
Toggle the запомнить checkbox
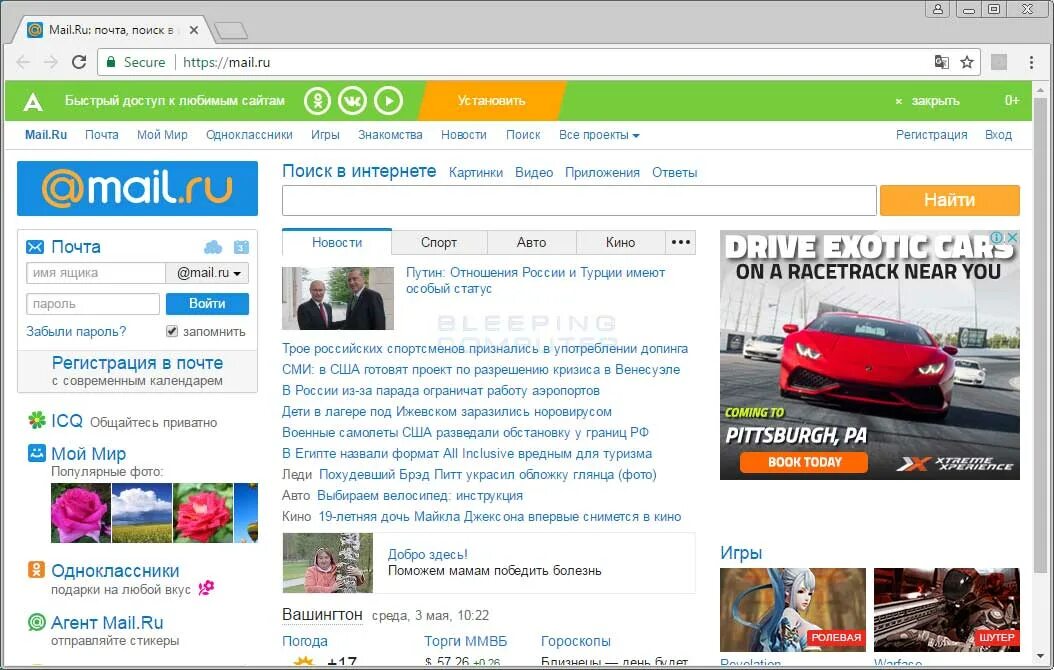pyautogui.click(x=172, y=331)
